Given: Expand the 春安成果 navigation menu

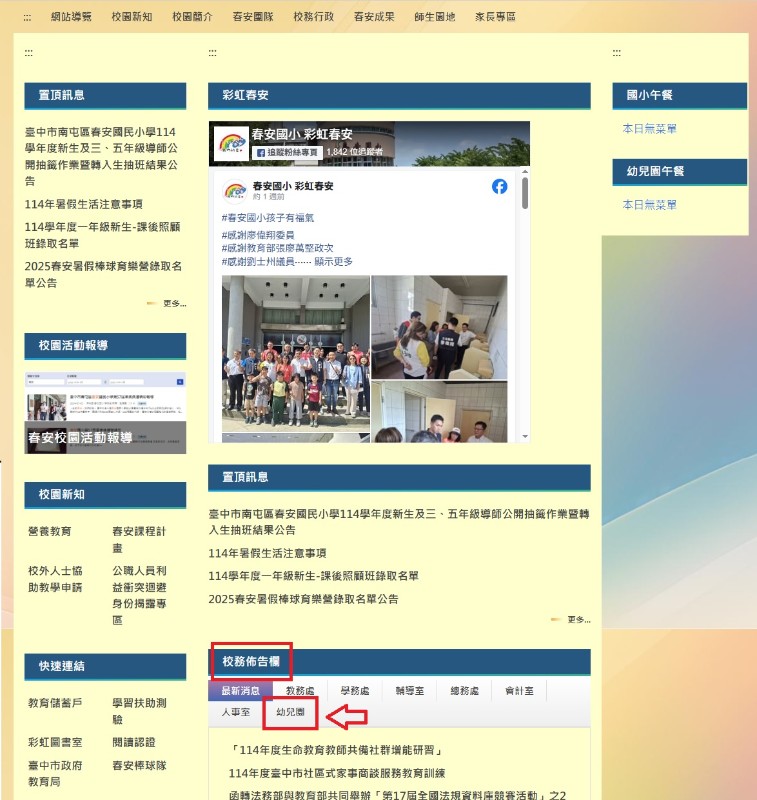Looking at the screenshot, I should pos(374,17).
